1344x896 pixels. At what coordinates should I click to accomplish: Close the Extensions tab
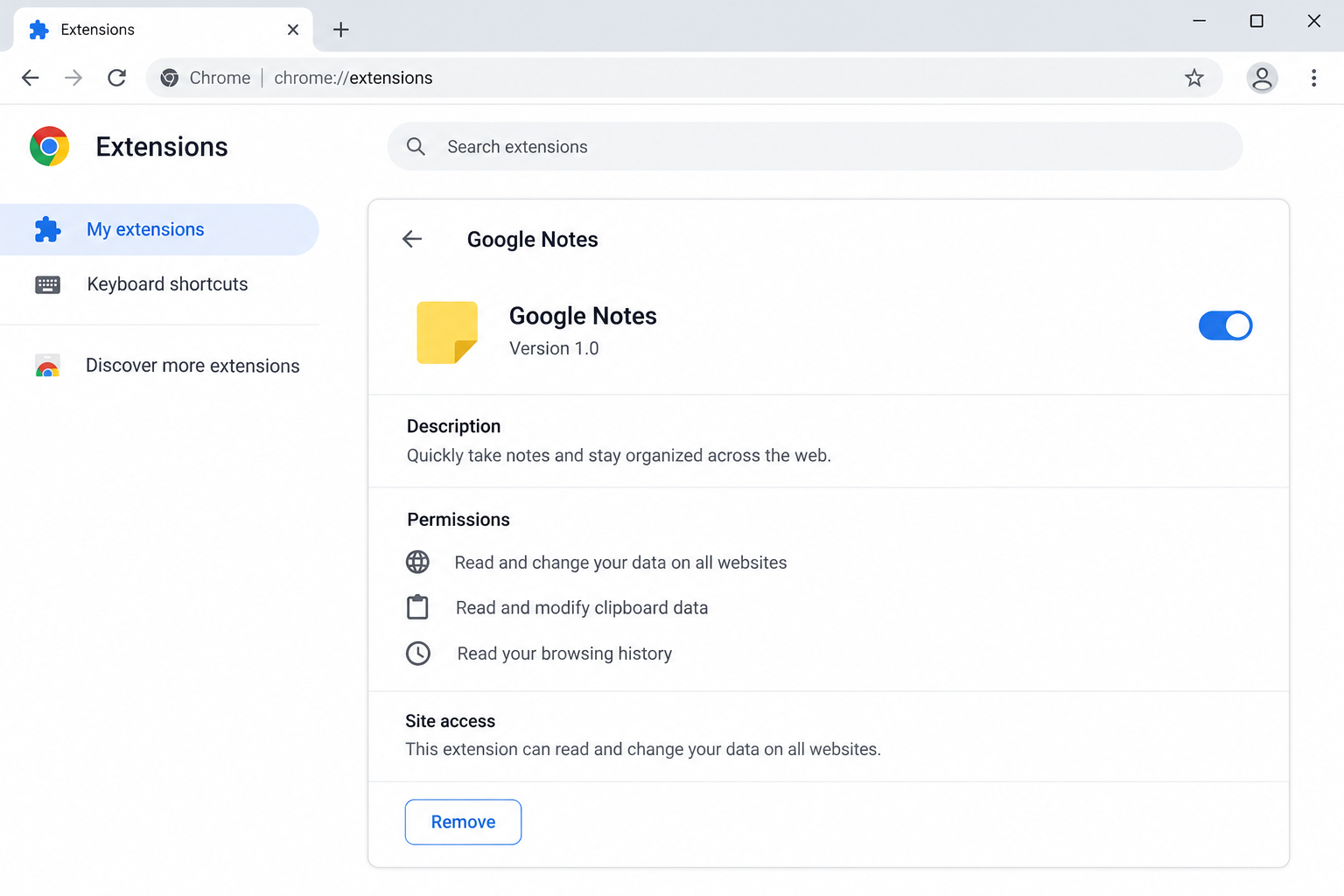point(293,30)
